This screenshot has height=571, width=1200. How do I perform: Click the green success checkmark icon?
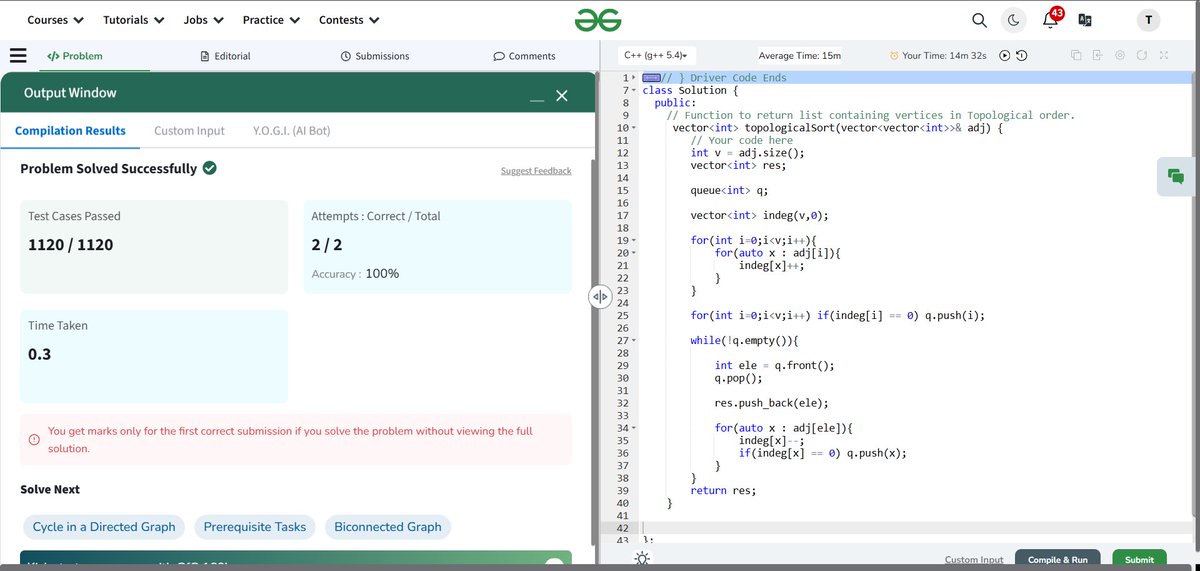210,168
